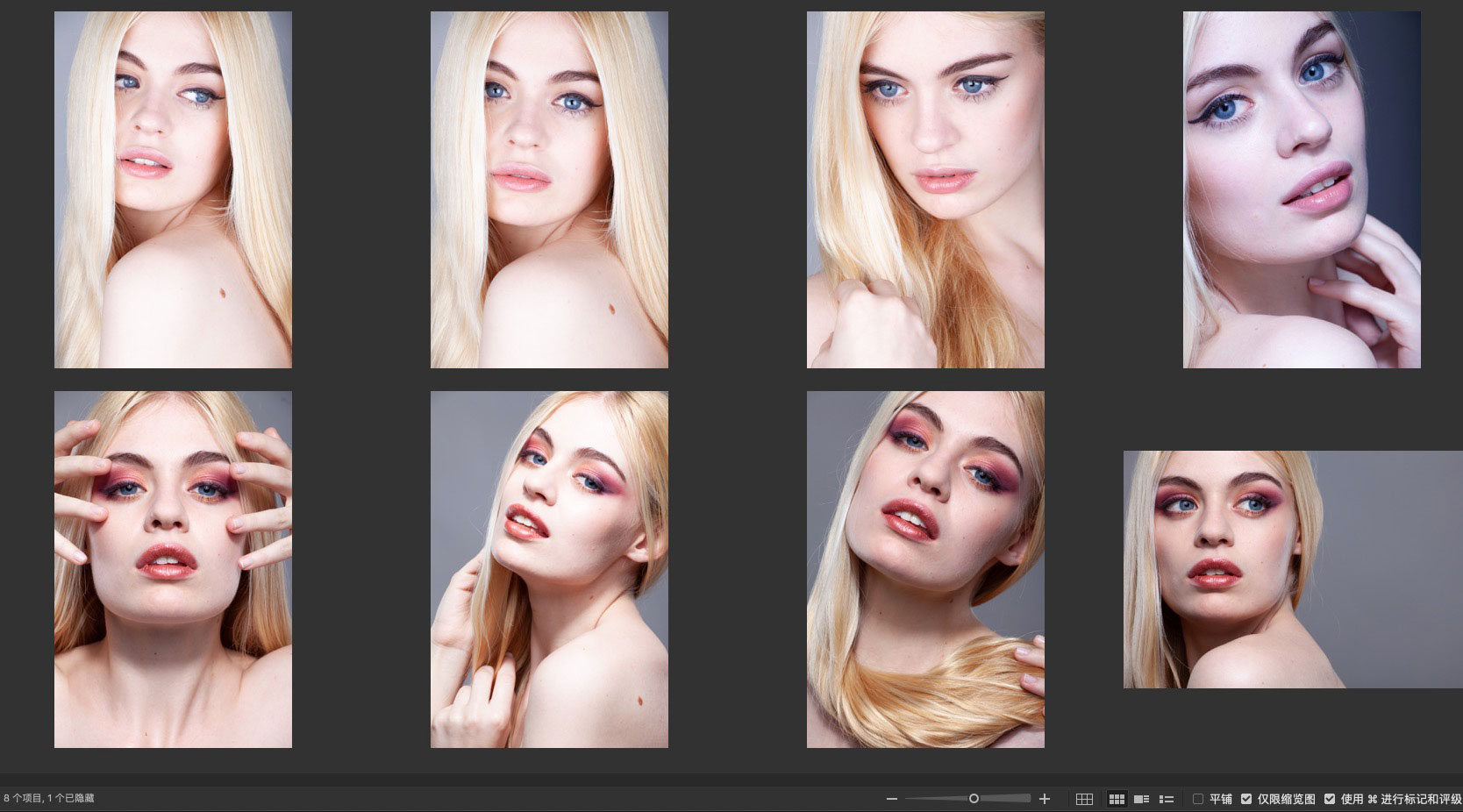Switch to thumbnails view icon
The image size is (1463, 812).
[x=1117, y=799]
